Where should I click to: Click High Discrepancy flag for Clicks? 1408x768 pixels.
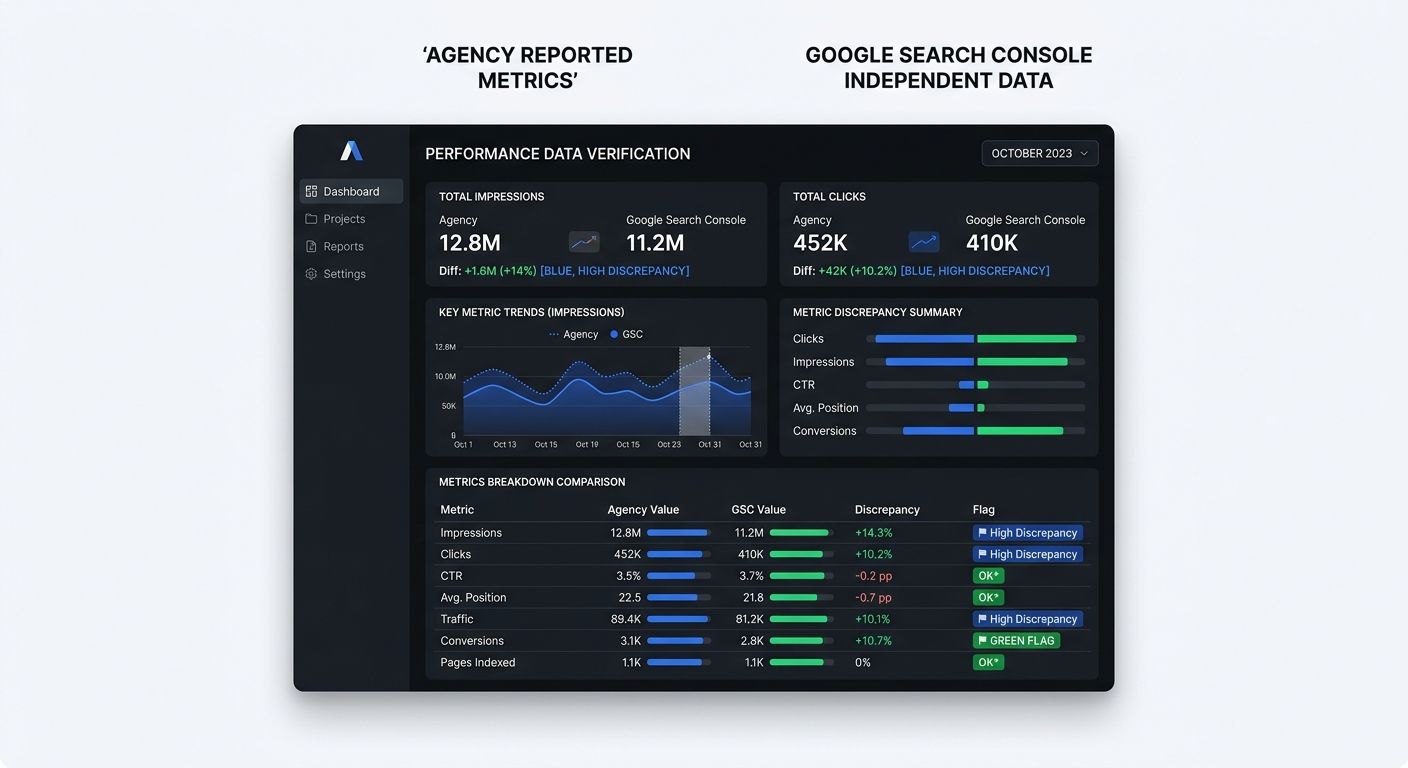click(1028, 554)
